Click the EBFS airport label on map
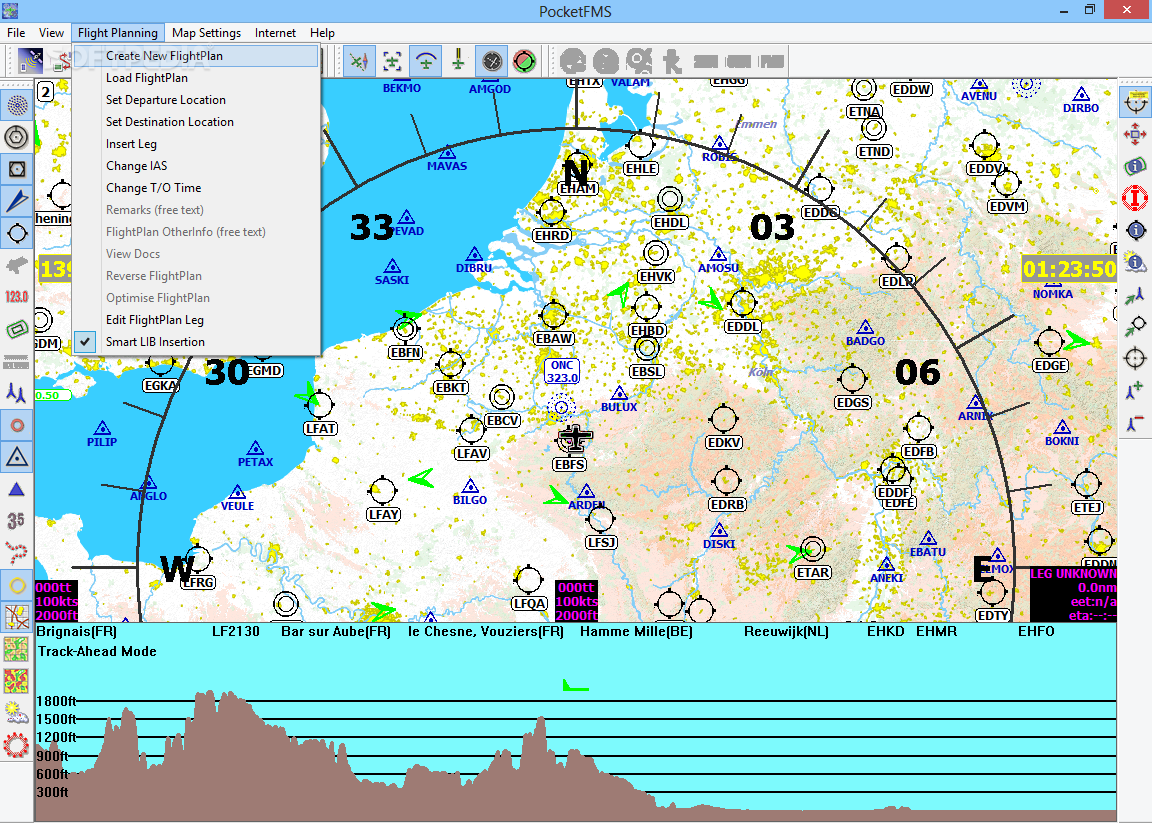 570,465
